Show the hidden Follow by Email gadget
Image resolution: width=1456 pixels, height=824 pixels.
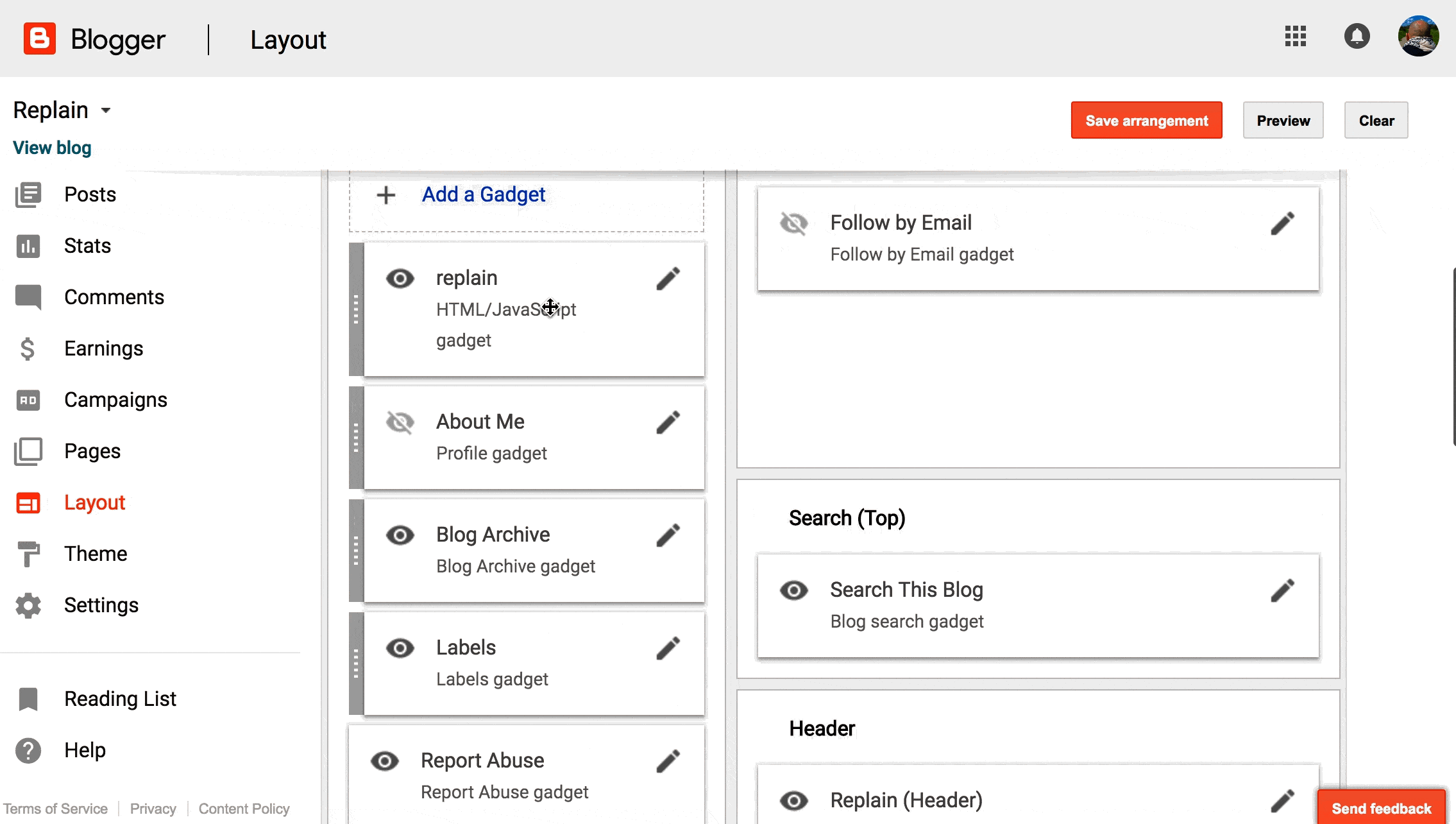click(x=793, y=223)
